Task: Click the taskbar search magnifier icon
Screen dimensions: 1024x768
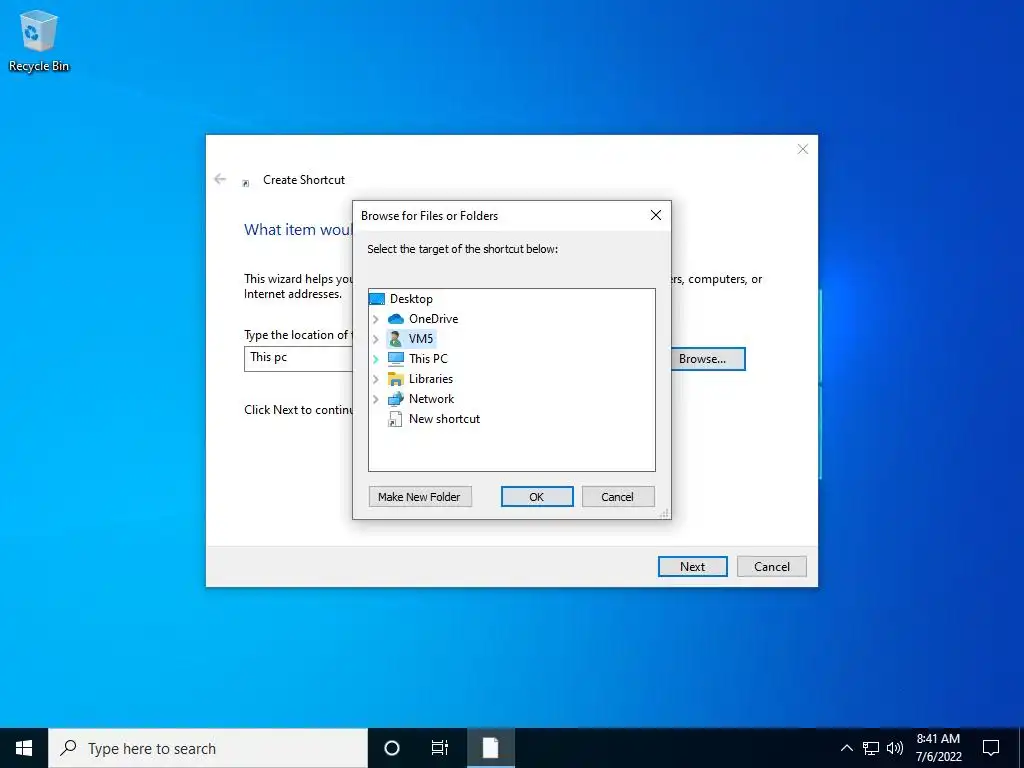Action: (68, 748)
